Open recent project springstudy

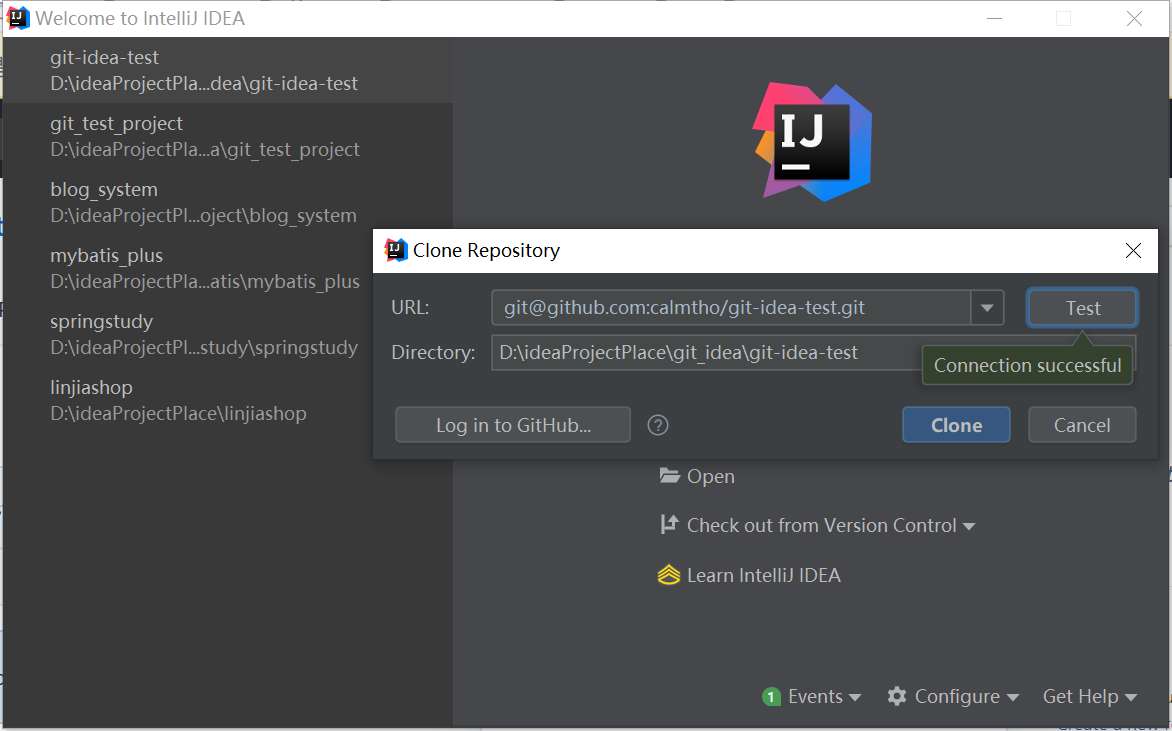pyautogui.click(x=188, y=334)
